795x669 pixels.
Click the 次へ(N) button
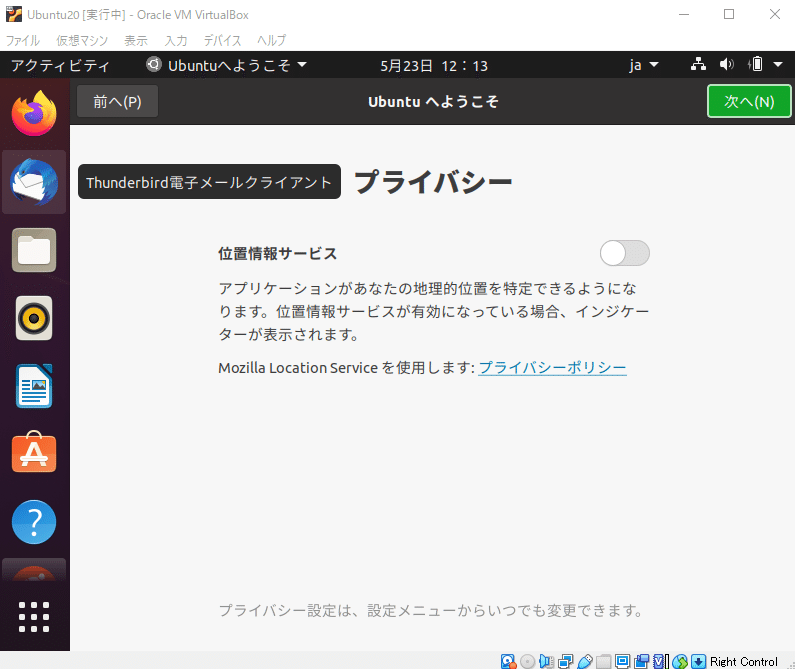pyautogui.click(x=749, y=101)
